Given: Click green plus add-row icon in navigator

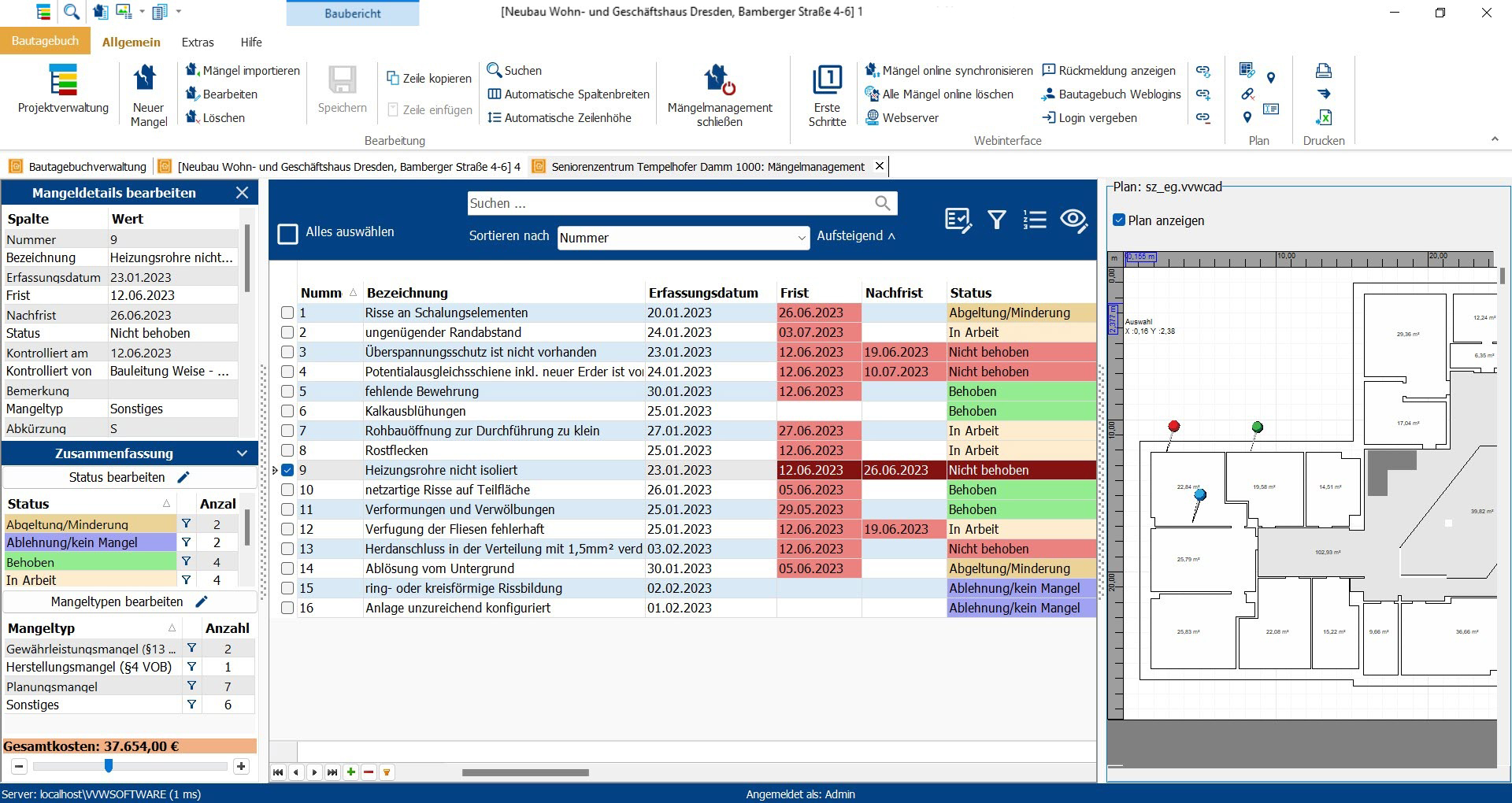Looking at the screenshot, I should pos(351,772).
